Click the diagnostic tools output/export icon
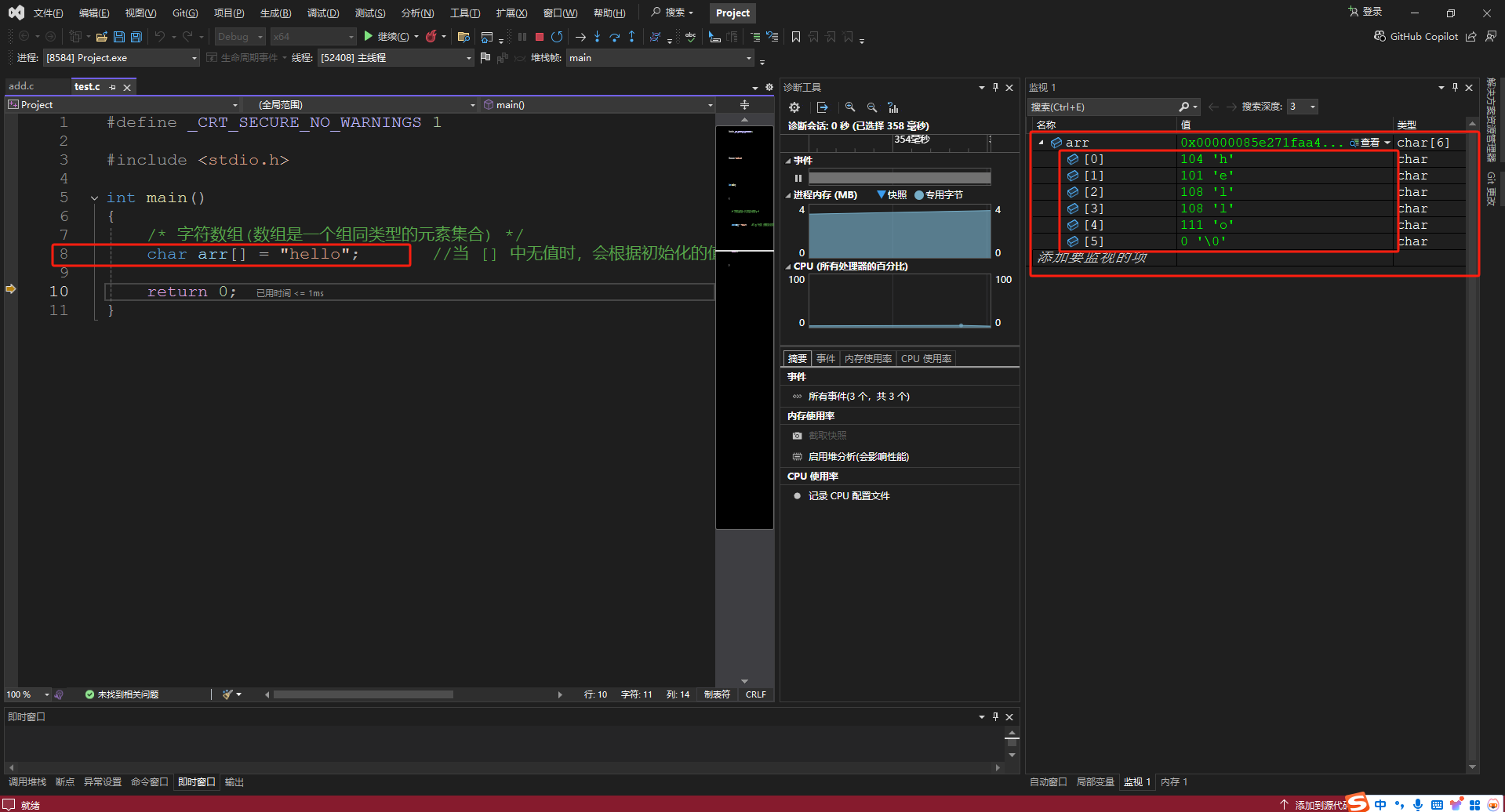 tap(822, 107)
